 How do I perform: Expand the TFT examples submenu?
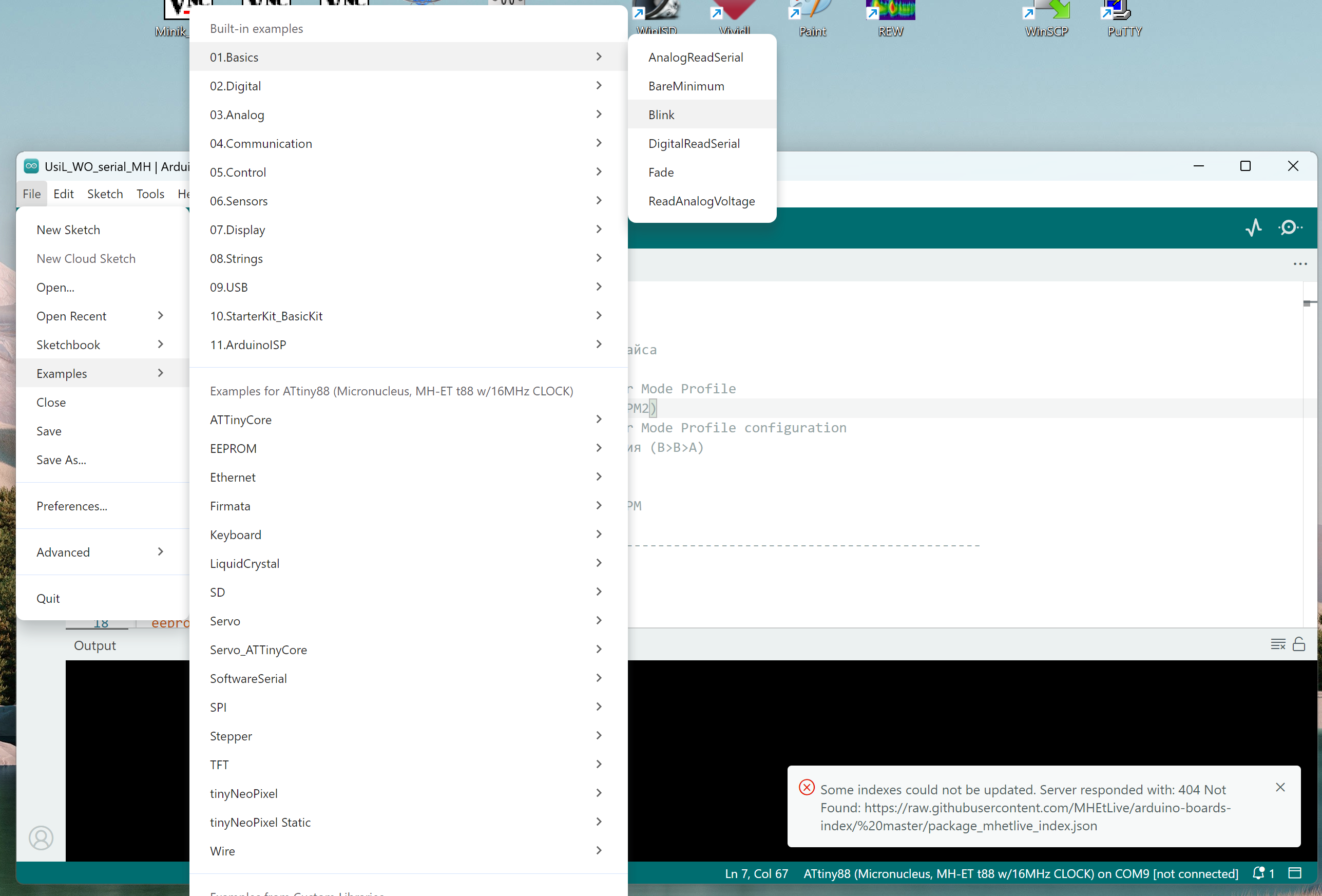coord(409,765)
